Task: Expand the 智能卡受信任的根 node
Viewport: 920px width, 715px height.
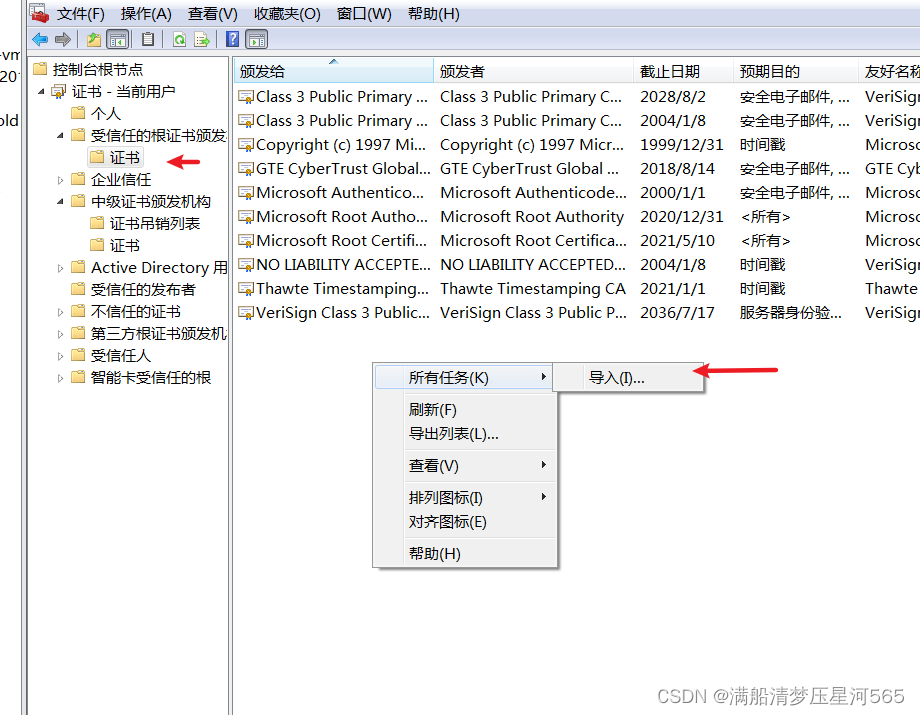Action: click(x=60, y=378)
